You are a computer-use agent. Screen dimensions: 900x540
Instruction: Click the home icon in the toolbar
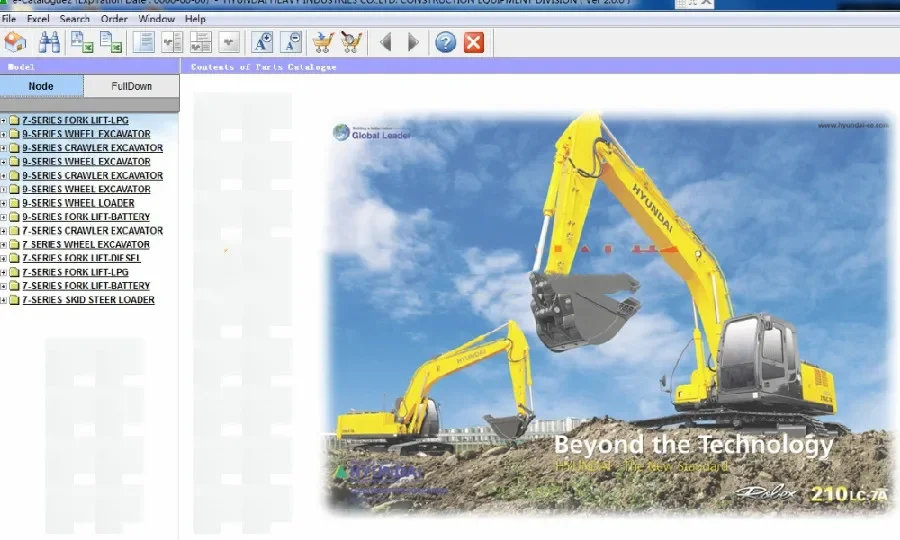coord(15,42)
